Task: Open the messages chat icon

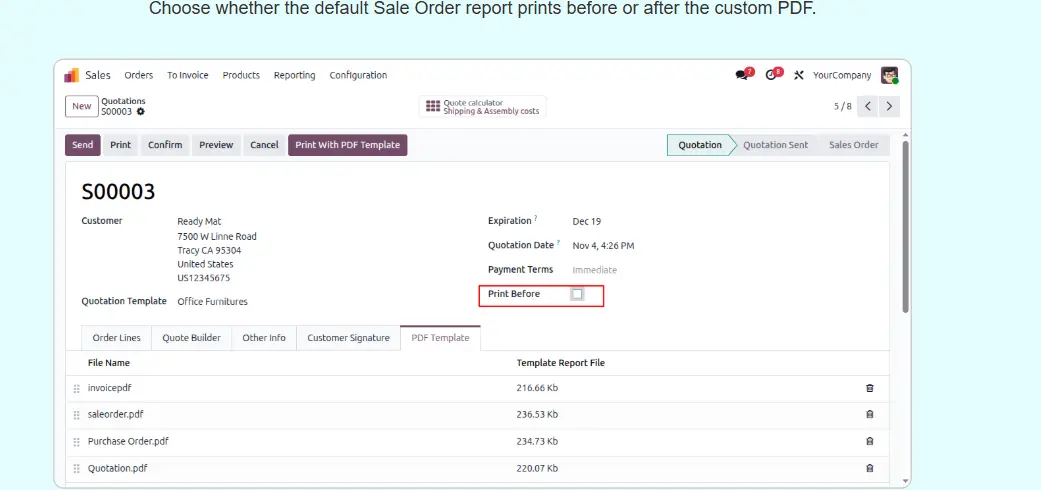Action: pyautogui.click(x=742, y=75)
